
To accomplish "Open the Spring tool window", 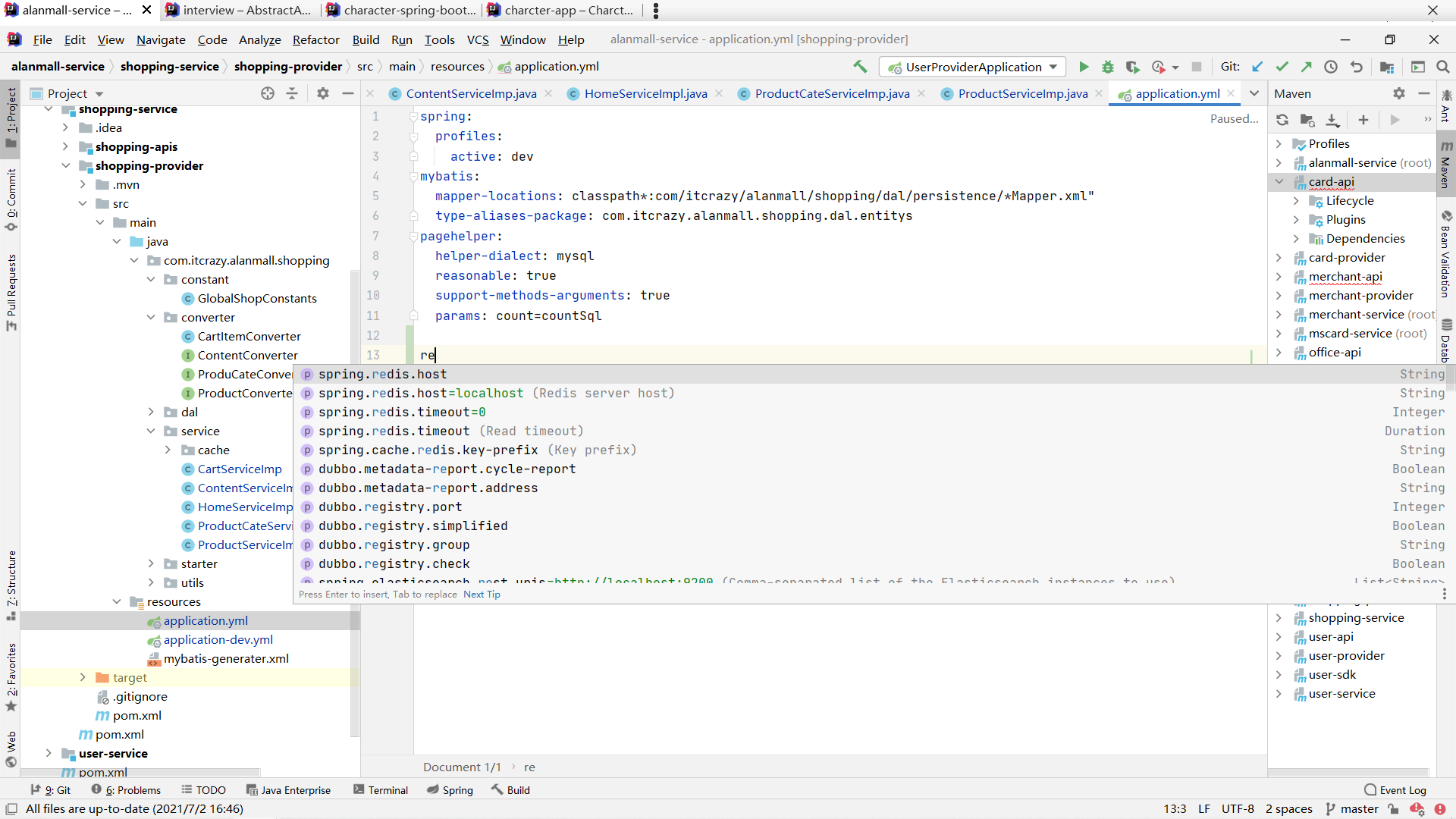I will [450, 790].
